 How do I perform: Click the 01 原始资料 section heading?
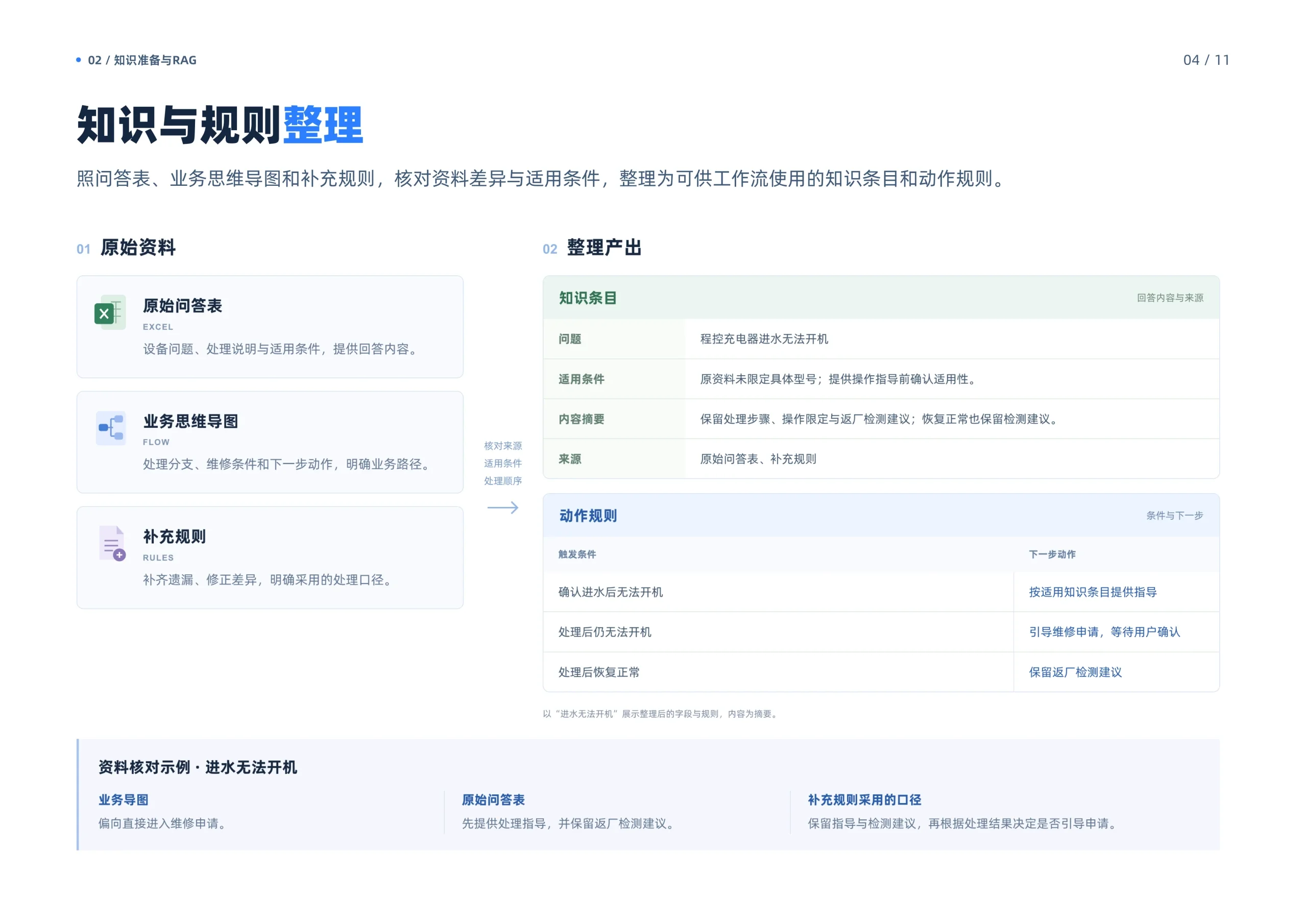coord(127,248)
